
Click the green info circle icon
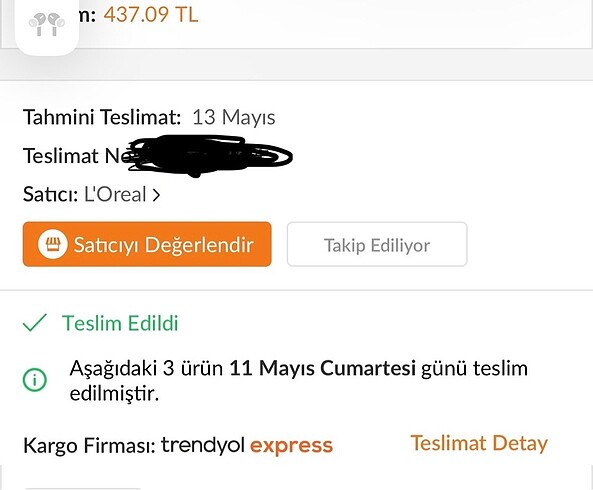click(35, 380)
